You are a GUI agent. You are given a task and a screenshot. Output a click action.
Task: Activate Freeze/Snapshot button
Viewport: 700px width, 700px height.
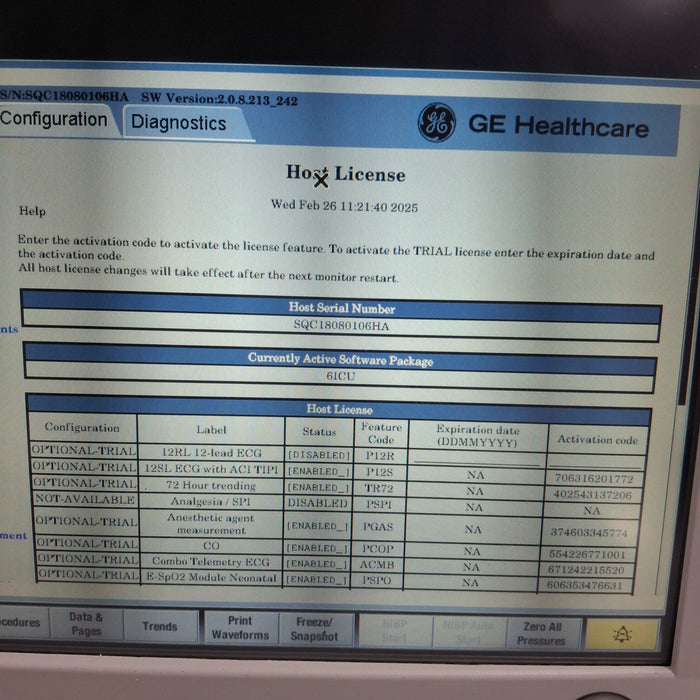(314, 629)
